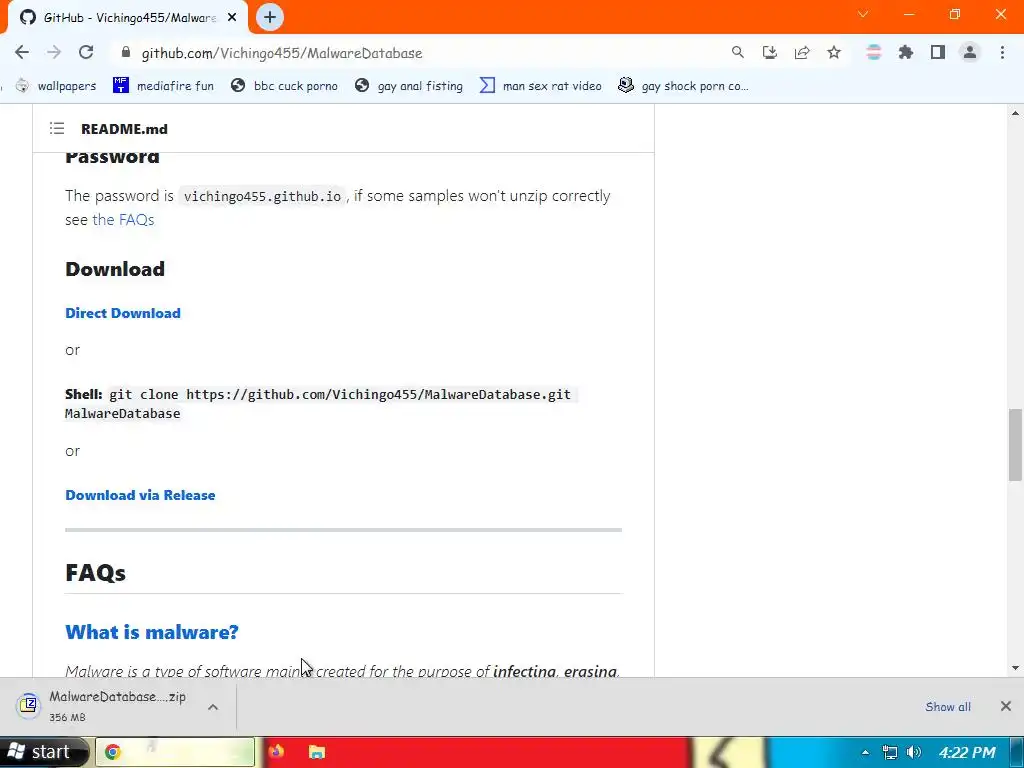Open a new tab with plus button

(x=270, y=18)
